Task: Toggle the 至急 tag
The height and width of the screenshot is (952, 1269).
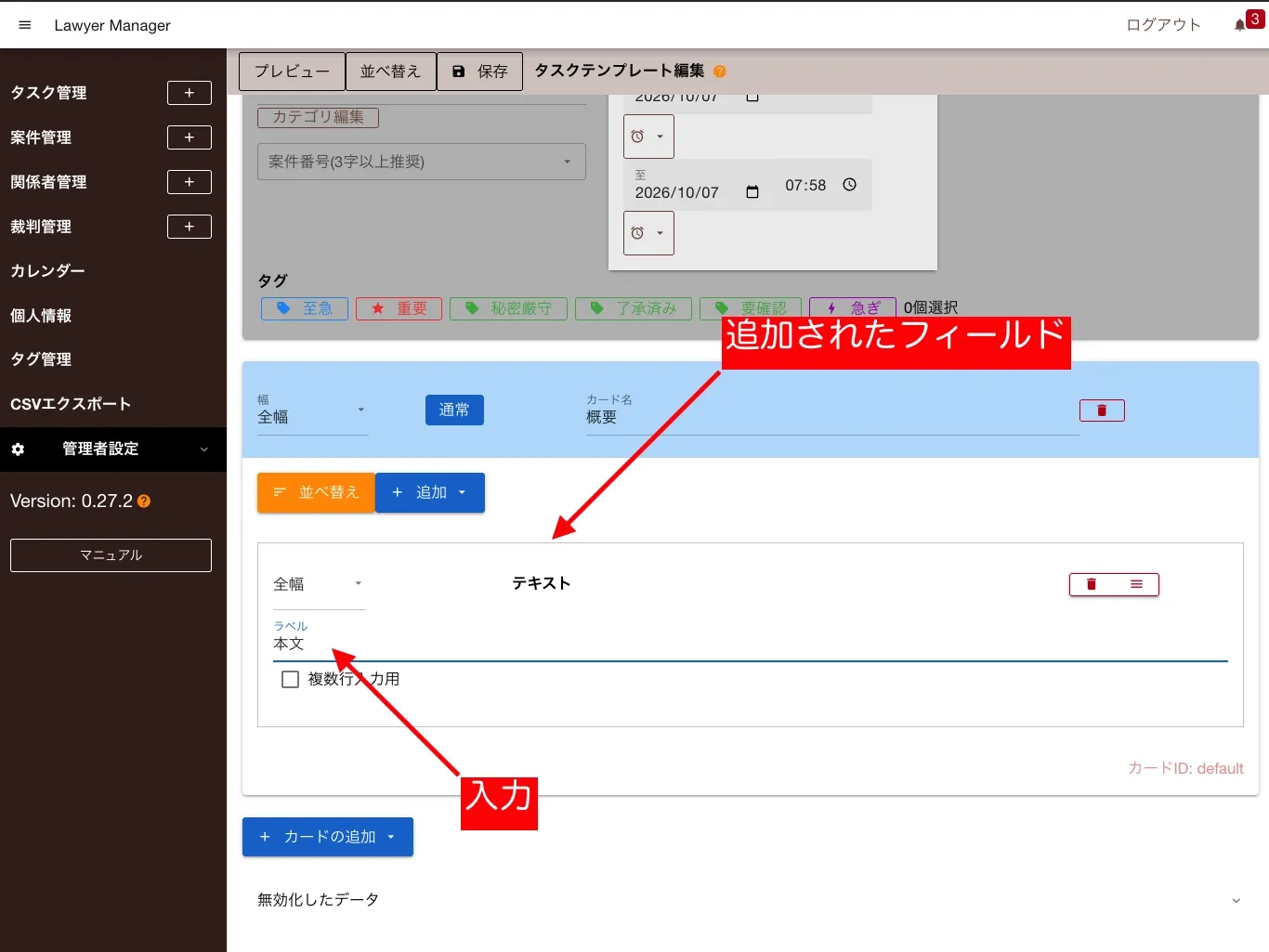Action: pyautogui.click(x=305, y=308)
